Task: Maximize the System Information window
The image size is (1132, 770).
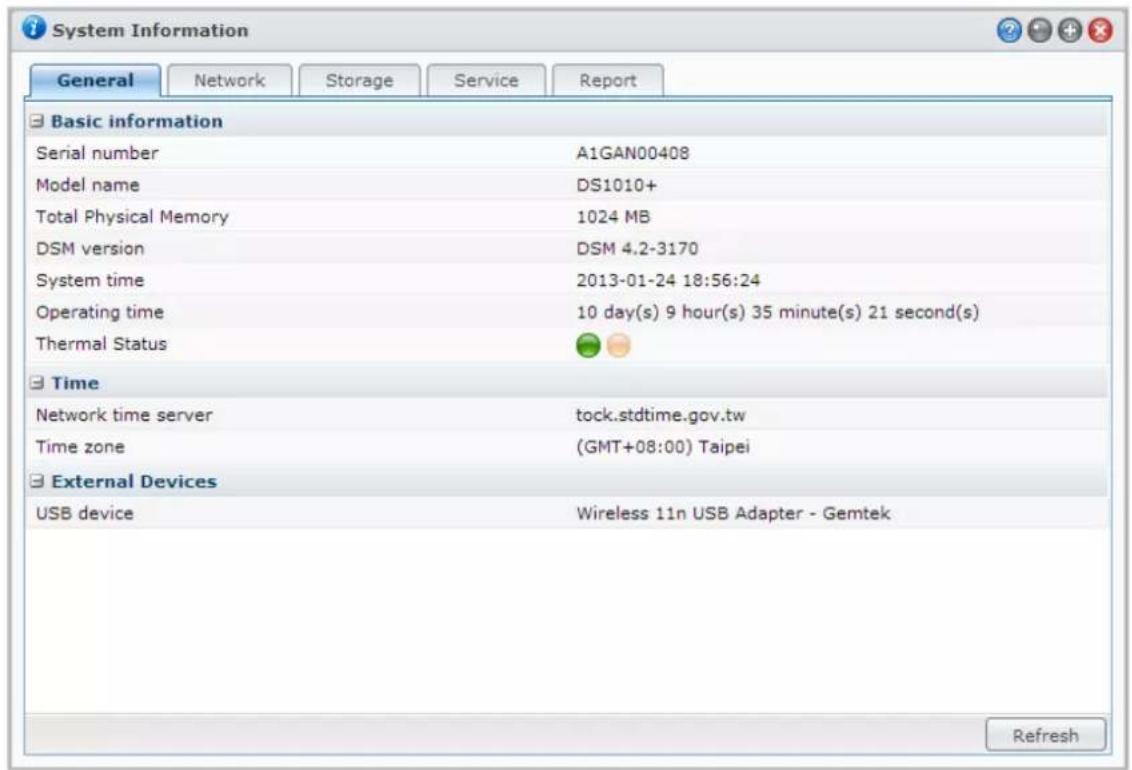Action: click(1069, 30)
